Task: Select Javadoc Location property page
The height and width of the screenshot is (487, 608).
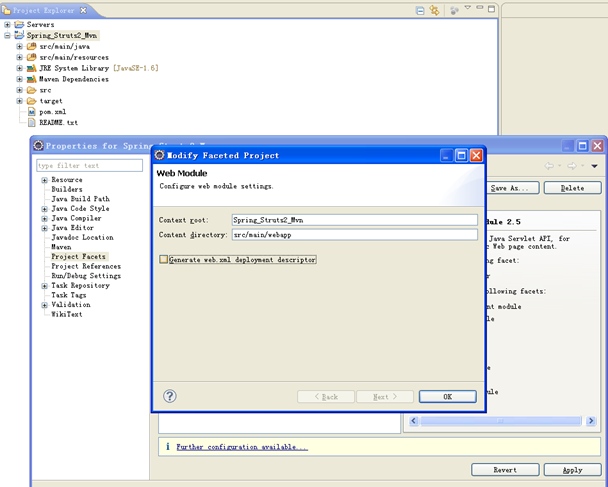Action: [x=83, y=237]
